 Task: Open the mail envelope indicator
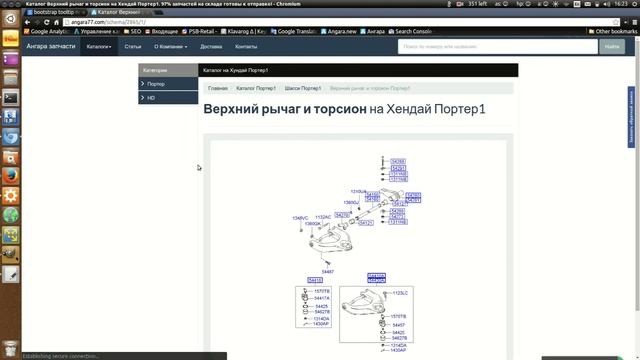[x=587, y=4]
